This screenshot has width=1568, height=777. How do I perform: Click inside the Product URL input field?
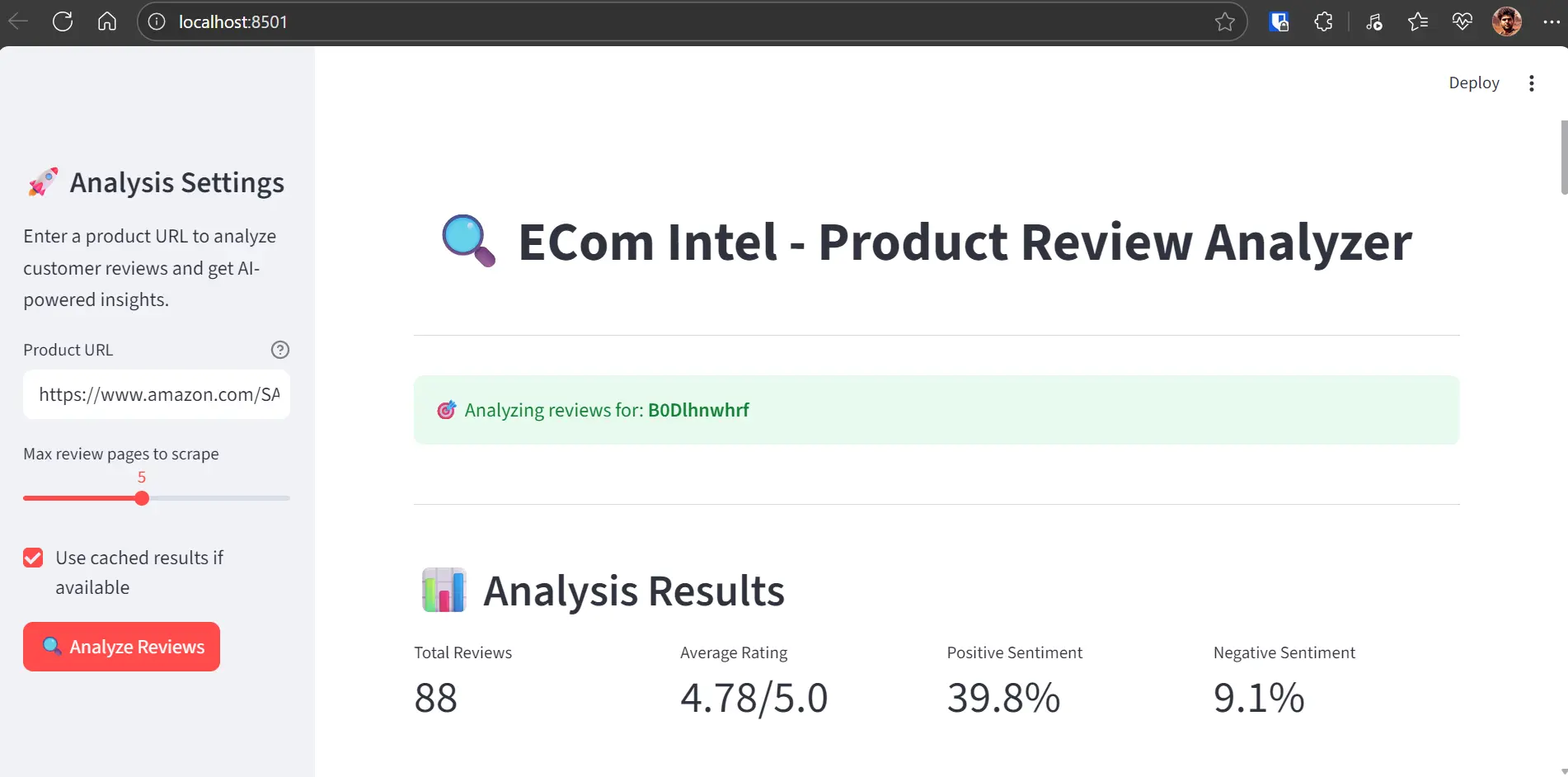pos(157,394)
